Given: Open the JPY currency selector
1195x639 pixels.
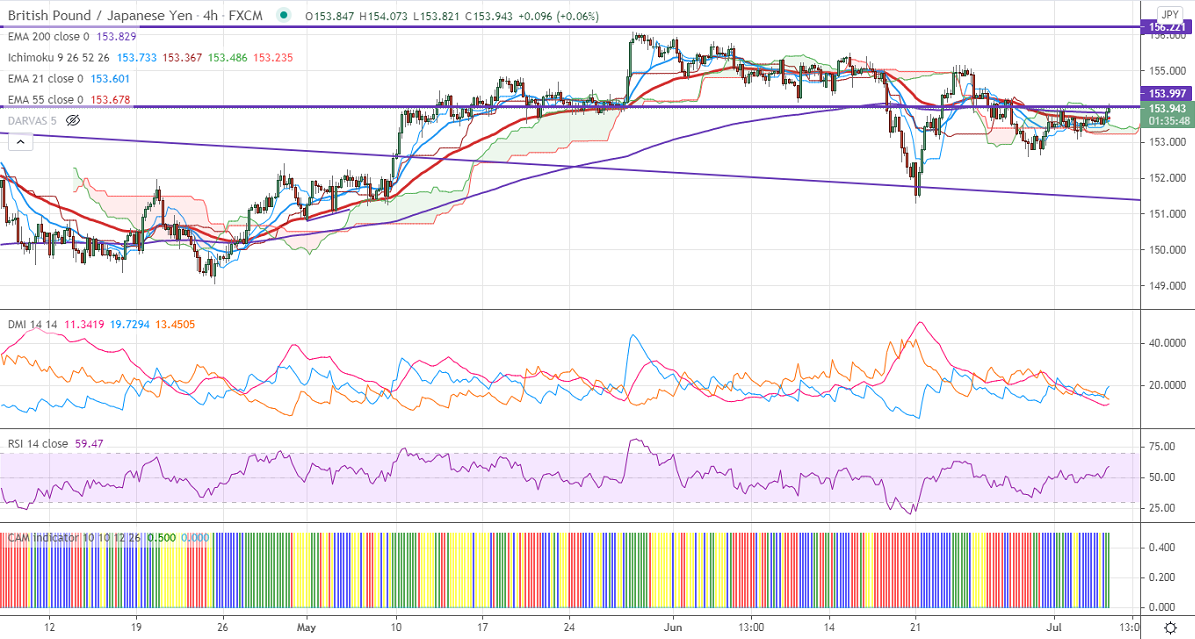Looking at the screenshot, I should (x=1170, y=14).
